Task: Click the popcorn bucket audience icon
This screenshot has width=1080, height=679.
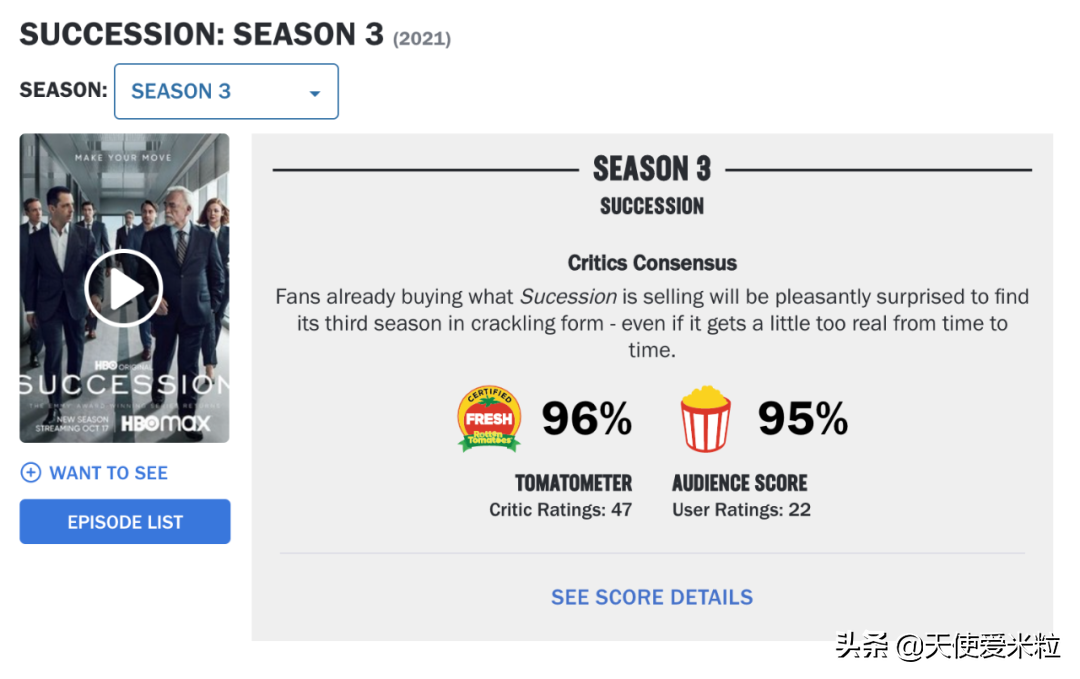Action: point(705,418)
